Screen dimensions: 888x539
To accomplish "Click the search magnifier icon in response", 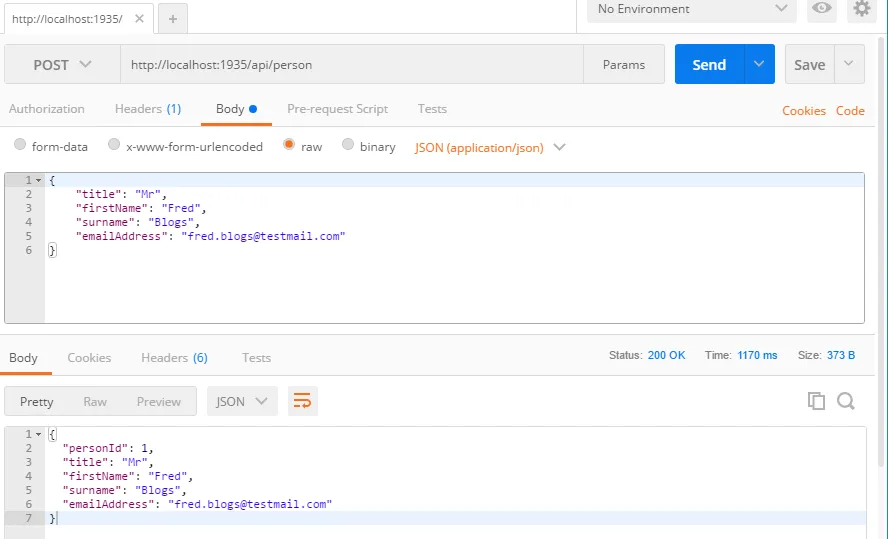I will tap(846, 401).
